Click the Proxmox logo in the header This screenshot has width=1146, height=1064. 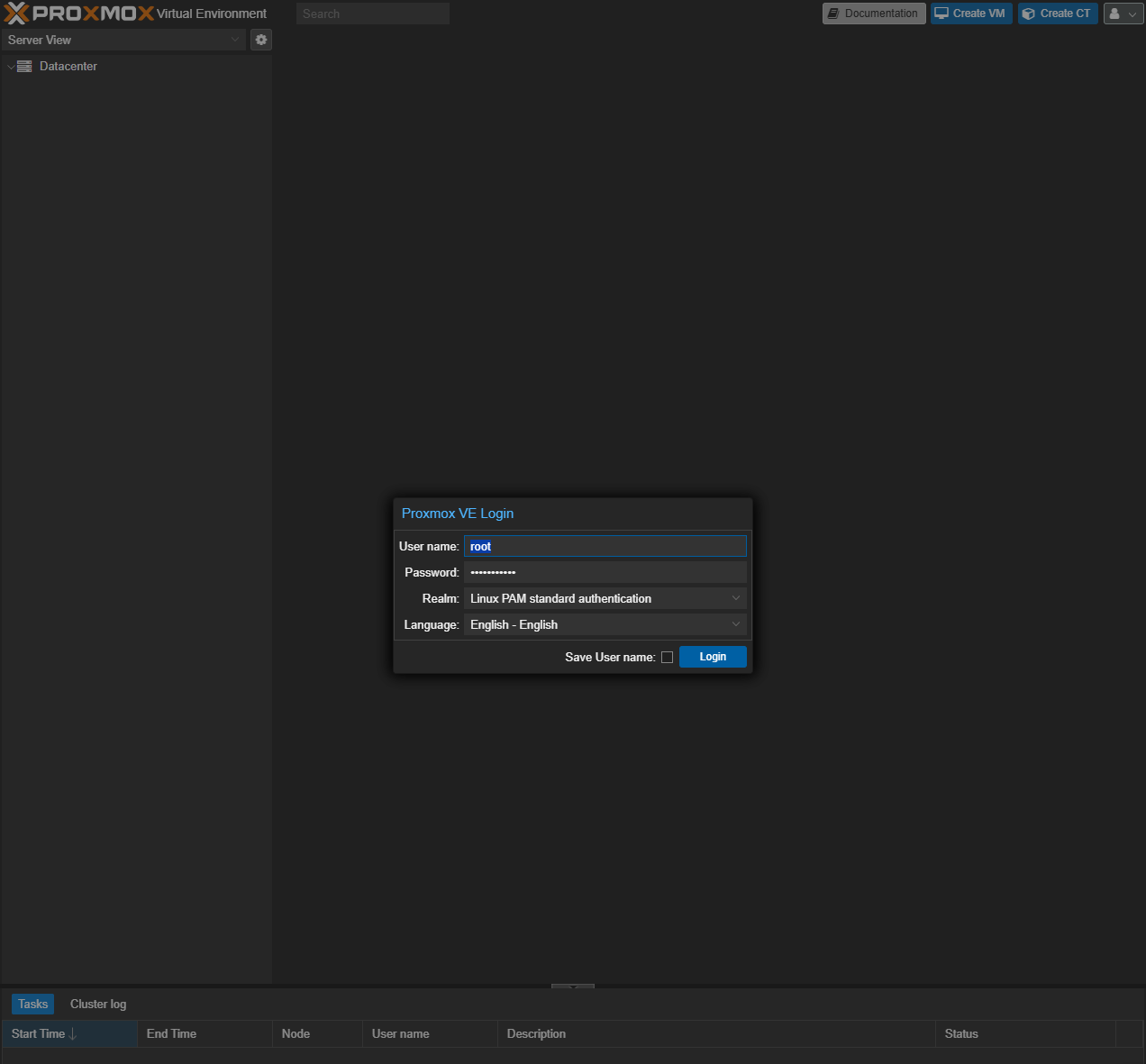79,14
